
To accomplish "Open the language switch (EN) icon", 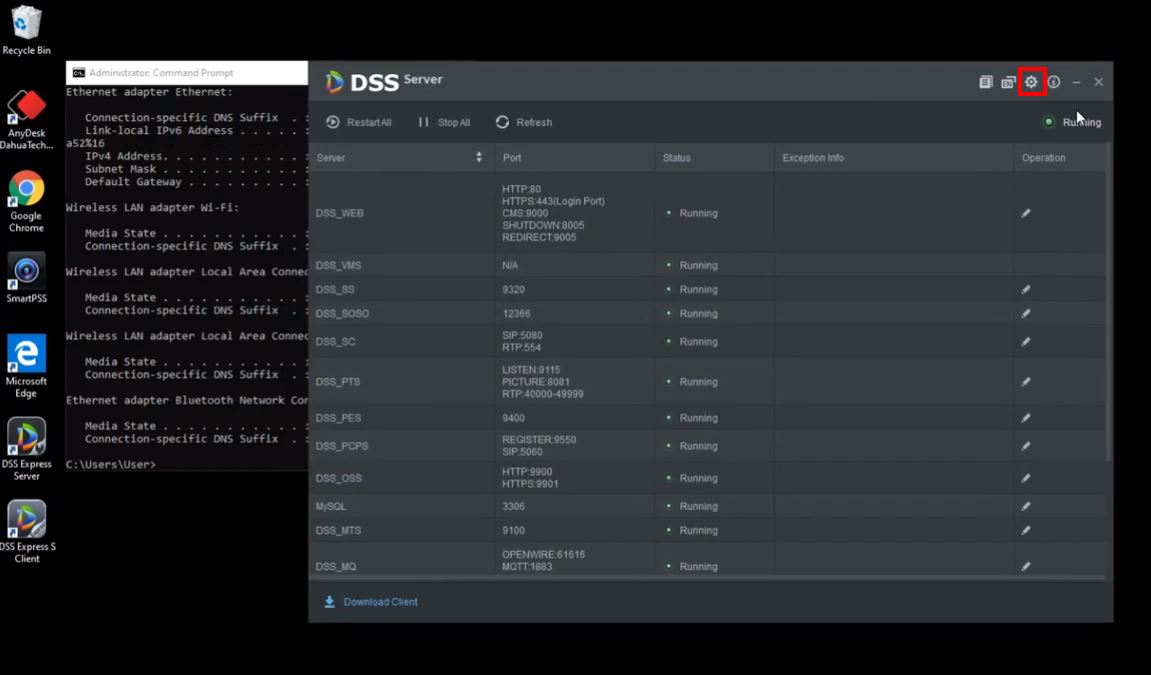I will pos(1008,82).
